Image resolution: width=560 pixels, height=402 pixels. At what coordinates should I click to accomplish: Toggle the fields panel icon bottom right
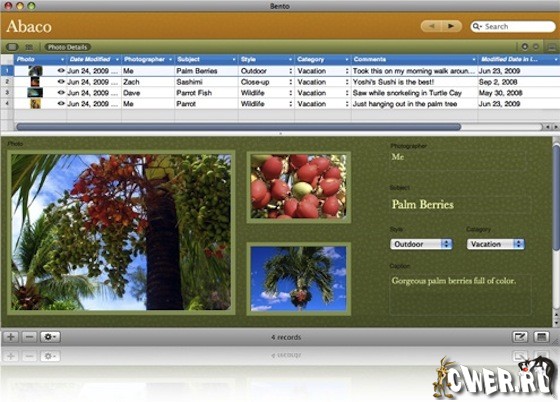tap(541, 337)
